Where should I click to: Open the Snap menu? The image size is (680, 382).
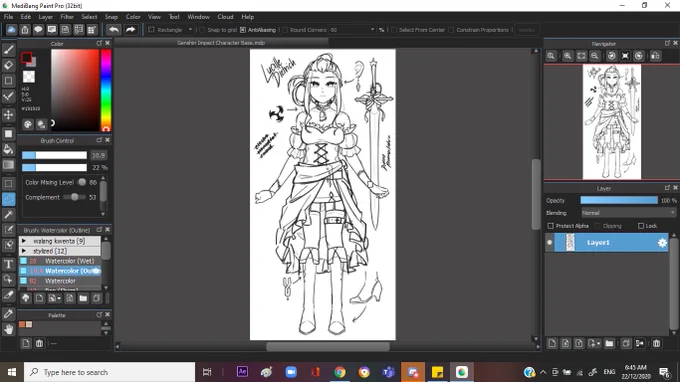click(111, 17)
